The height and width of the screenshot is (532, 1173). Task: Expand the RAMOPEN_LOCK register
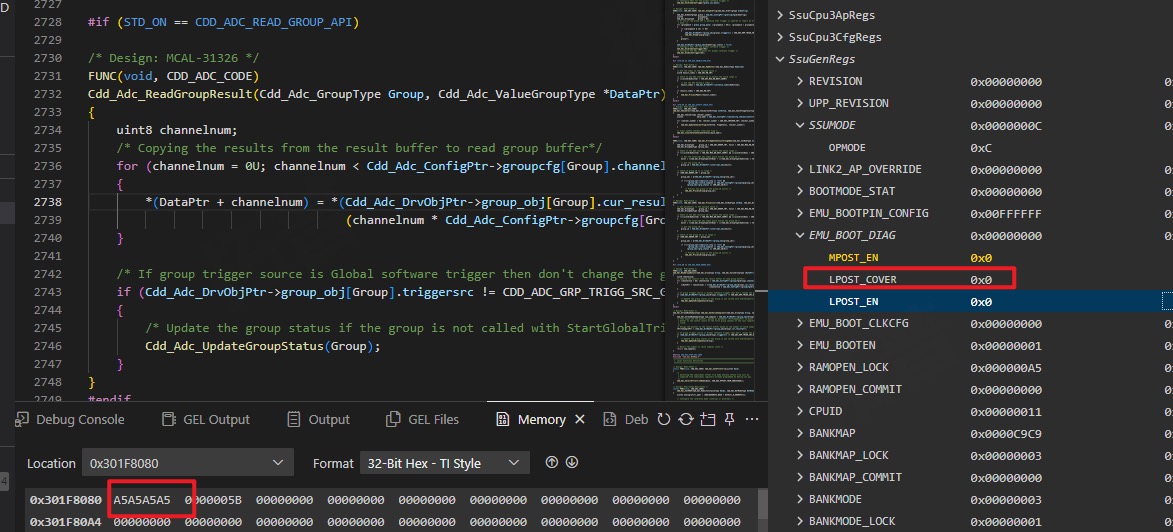coord(800,367)
